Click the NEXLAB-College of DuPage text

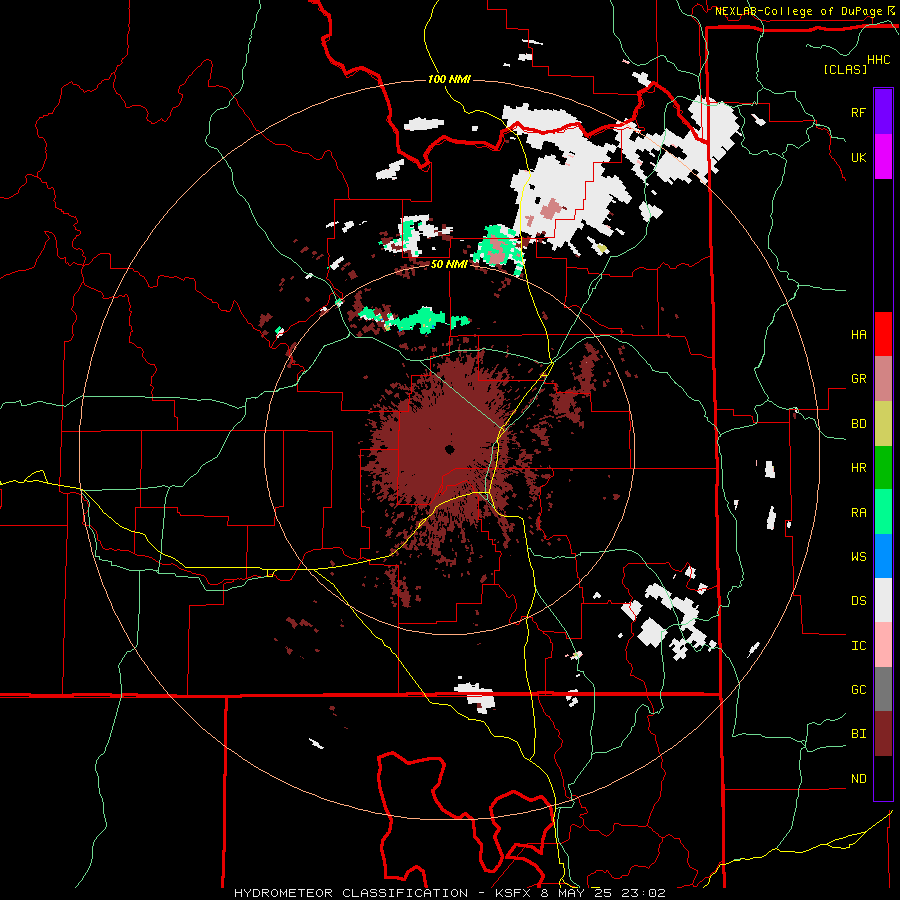coord(799,11)
